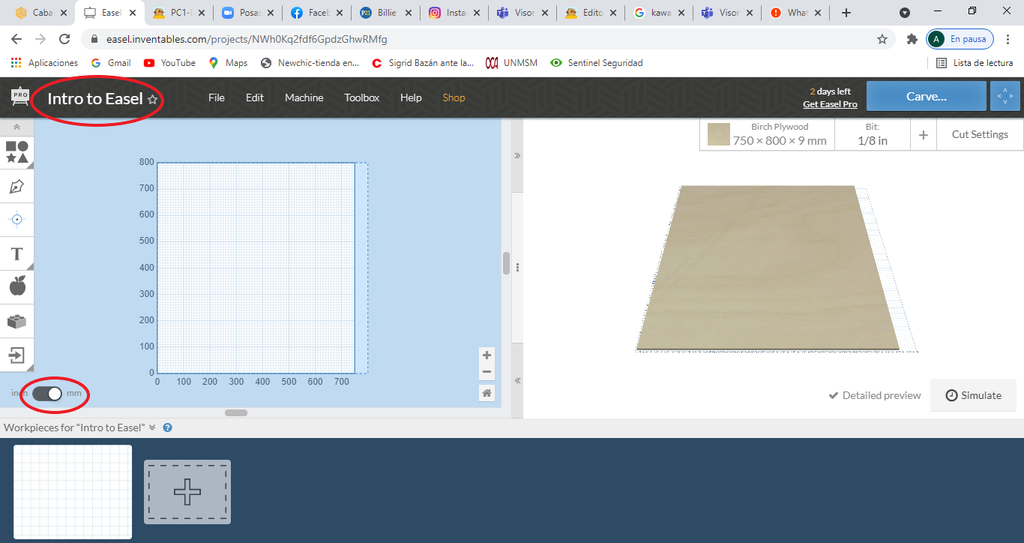
Task: Add a second bit with plus button
Action: point(923,135)
